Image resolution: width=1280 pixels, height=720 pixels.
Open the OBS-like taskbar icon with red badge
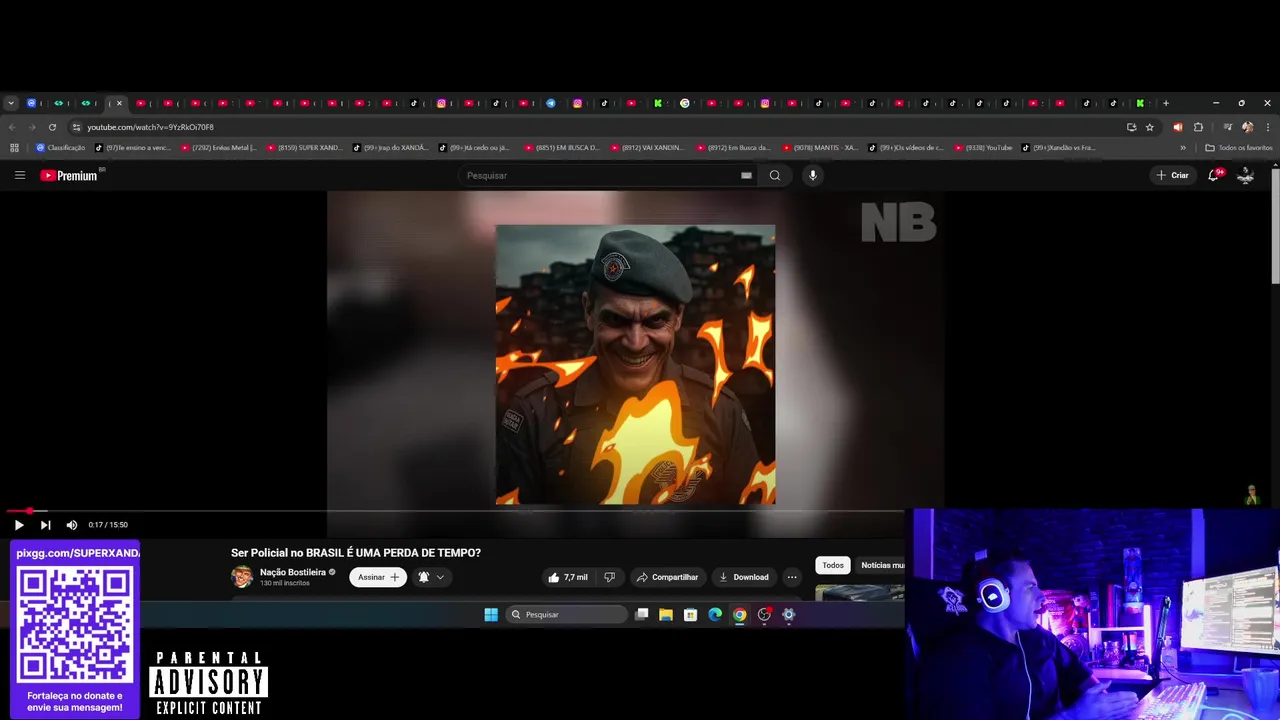pyautogui.click(x=765, y=615)
